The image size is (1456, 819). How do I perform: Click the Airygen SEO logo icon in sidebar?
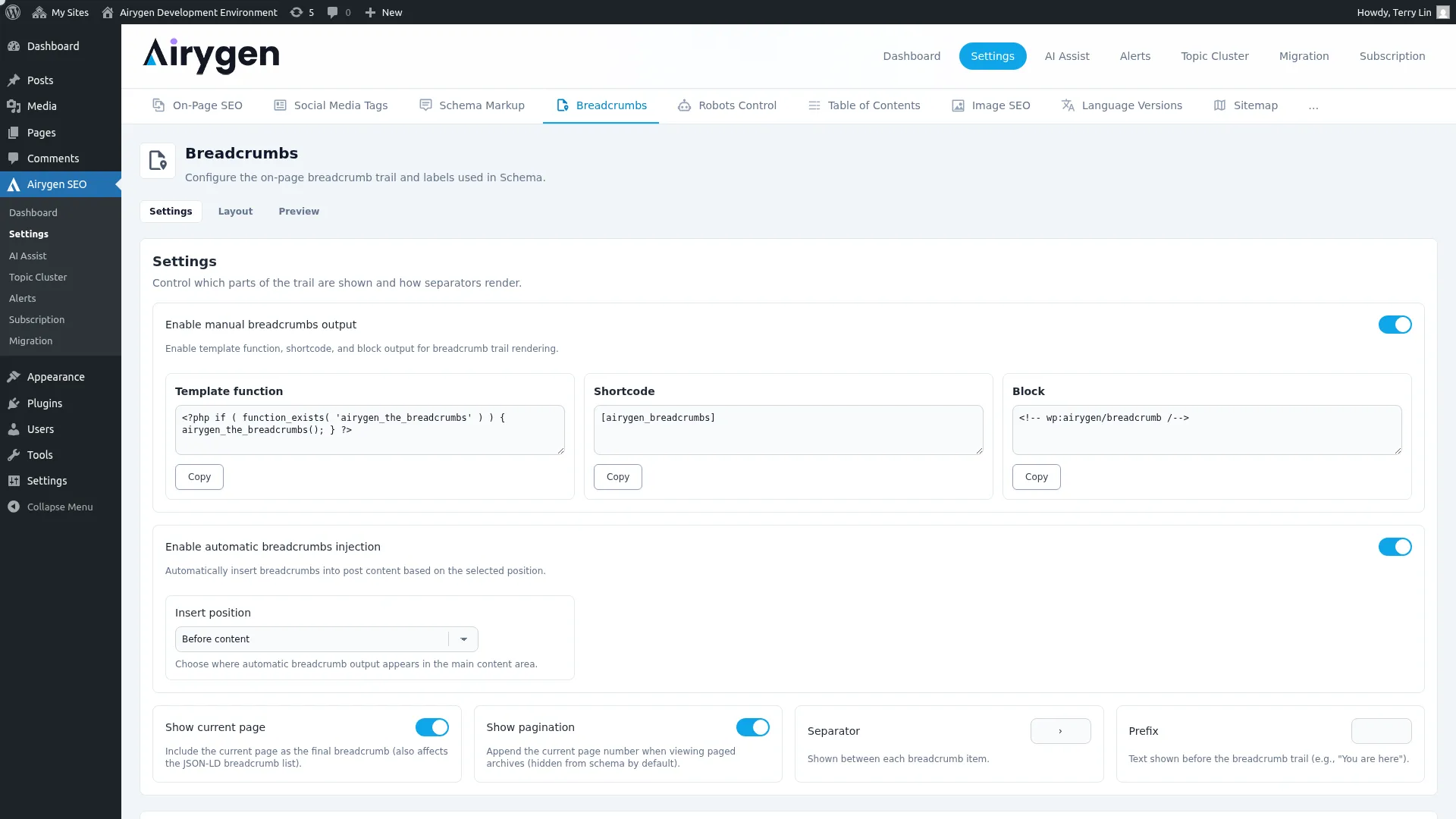click(x=14, y=184)
